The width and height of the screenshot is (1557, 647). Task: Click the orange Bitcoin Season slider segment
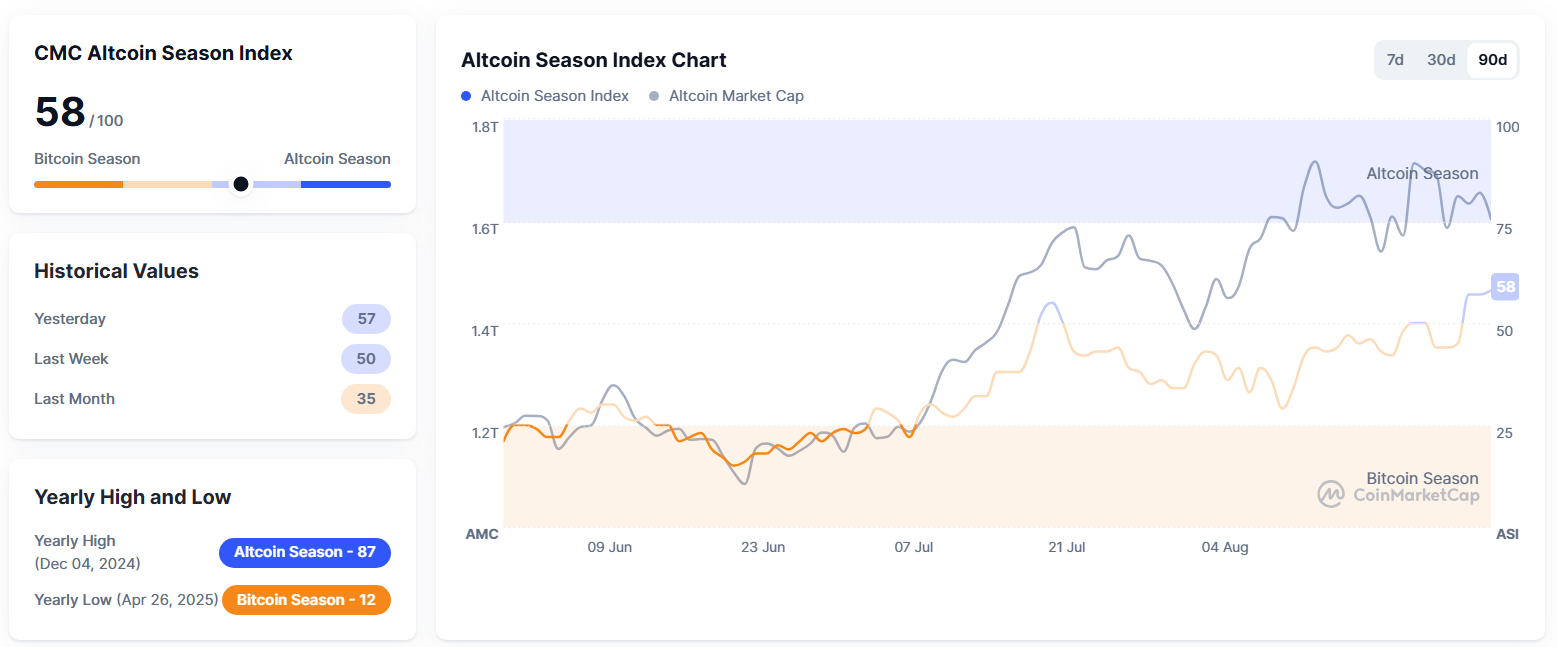click(78, 184)
